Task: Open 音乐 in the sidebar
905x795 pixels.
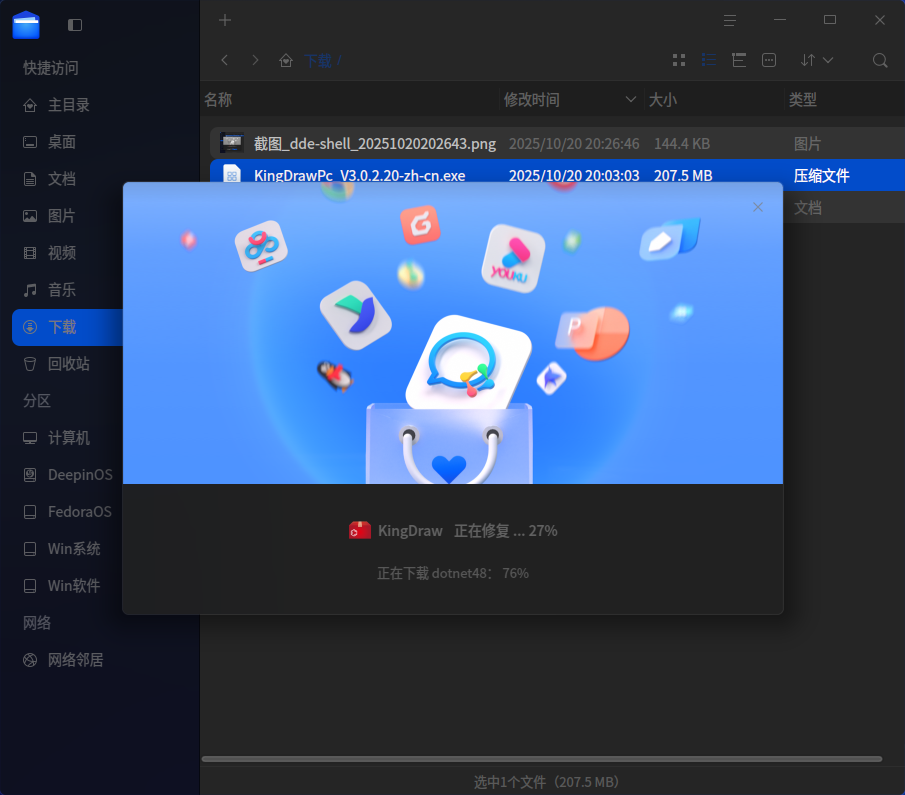Action: [x=62, y=290]
